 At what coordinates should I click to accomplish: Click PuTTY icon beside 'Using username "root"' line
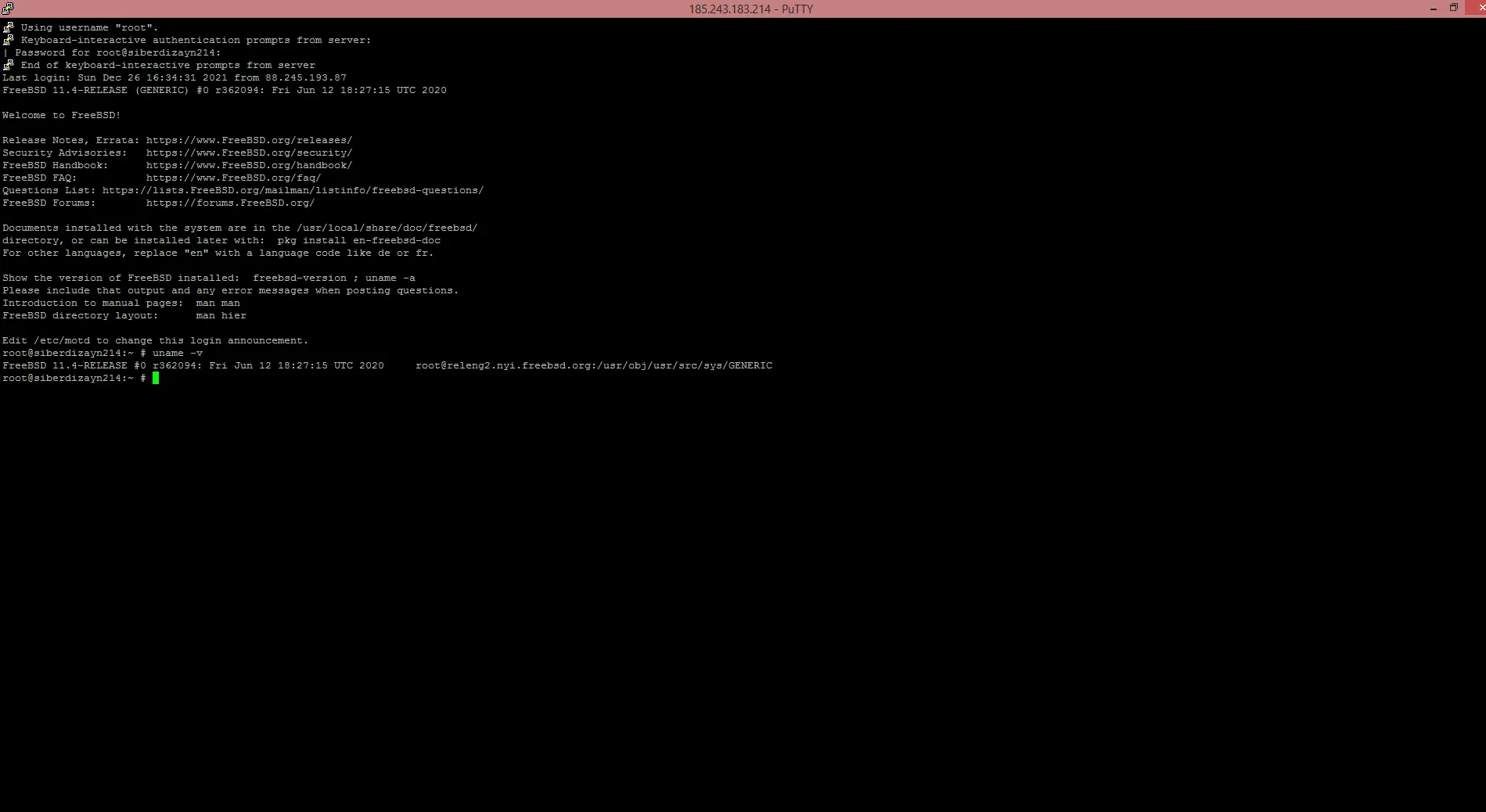click(9, 27)
